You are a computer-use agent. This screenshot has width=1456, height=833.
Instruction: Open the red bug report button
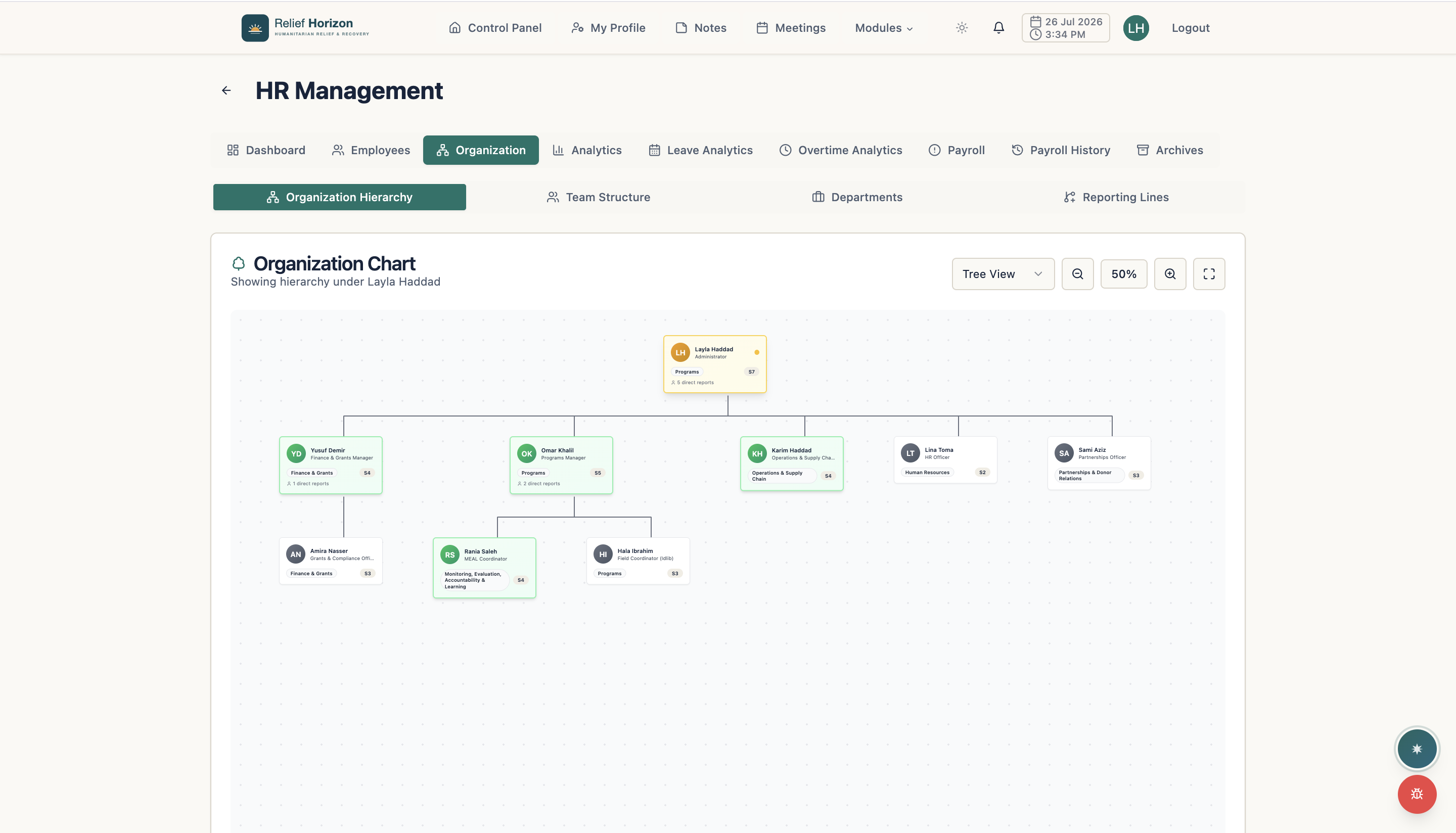(1417, 794)
